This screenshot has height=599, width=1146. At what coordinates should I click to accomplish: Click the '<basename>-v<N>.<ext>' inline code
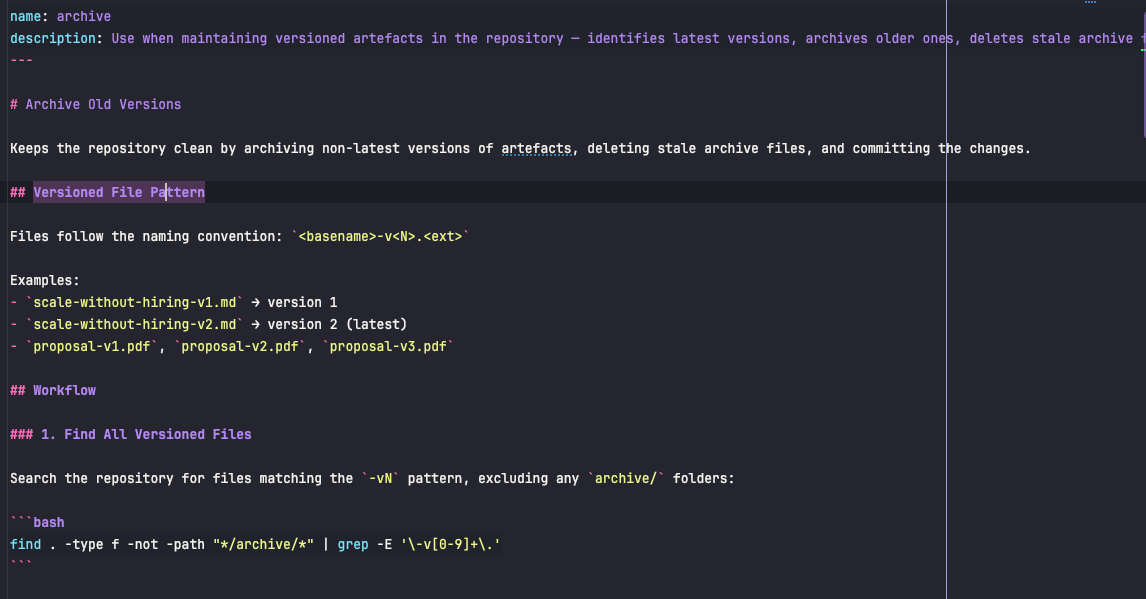(x=380, y=236)
